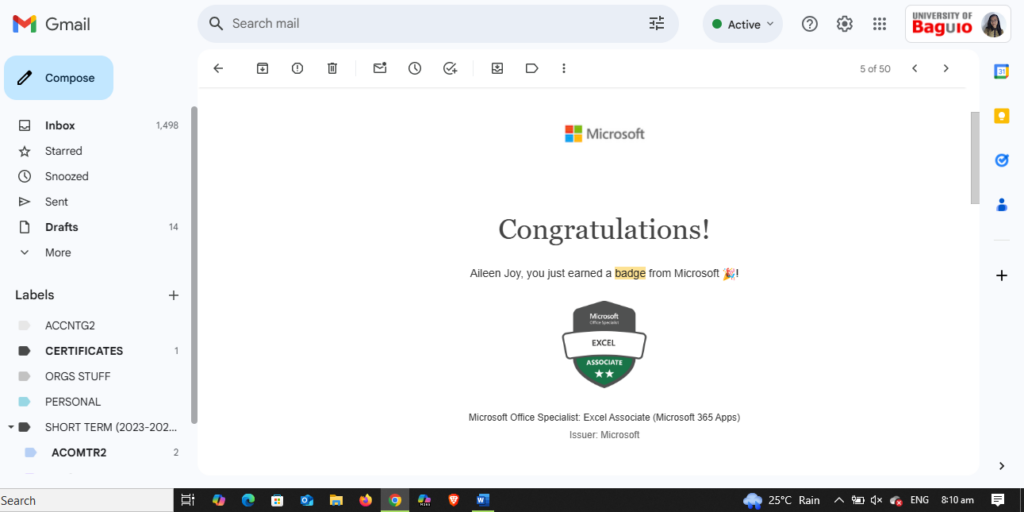The image size is (1024, 512).
Task: Expand the More section in the sidebar
Action: tap(57, 253)
